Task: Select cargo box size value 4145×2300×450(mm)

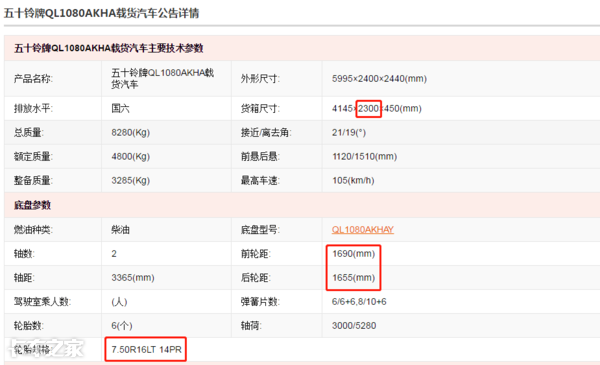Action: [377, 109]
